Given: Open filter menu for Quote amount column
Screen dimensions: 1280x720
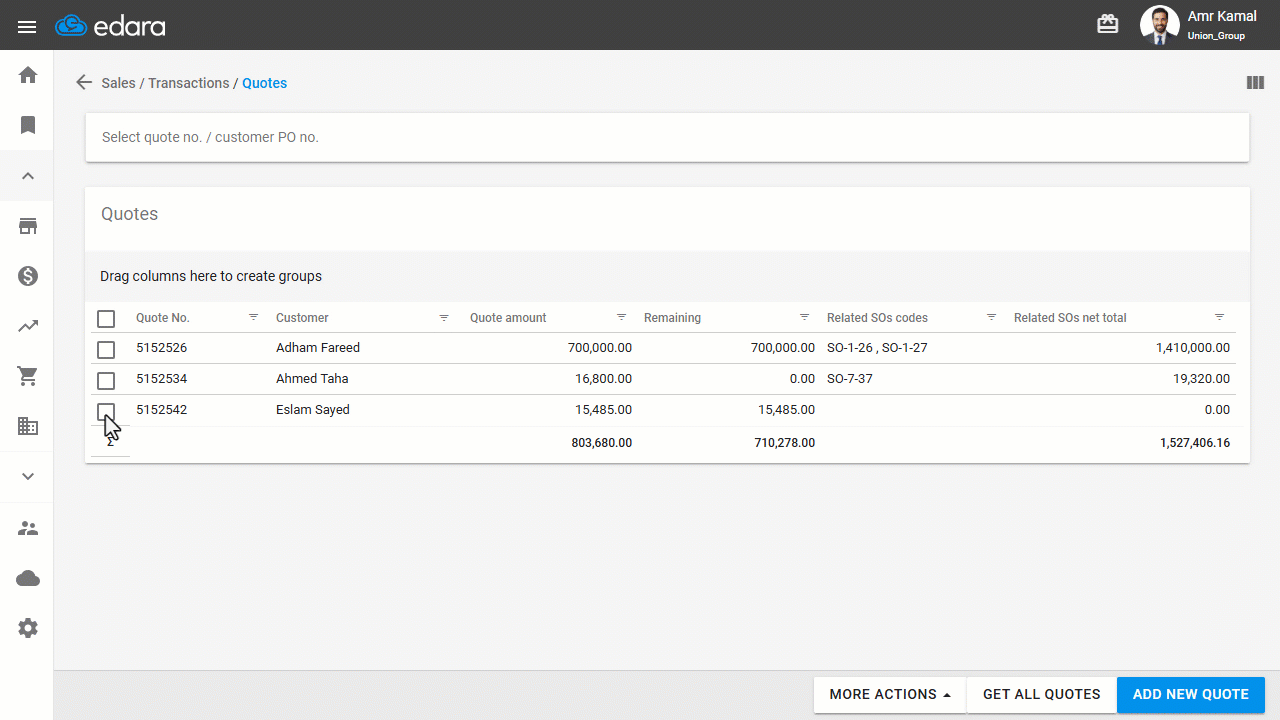Looking at the screenshot, I should tap(621, 317).
